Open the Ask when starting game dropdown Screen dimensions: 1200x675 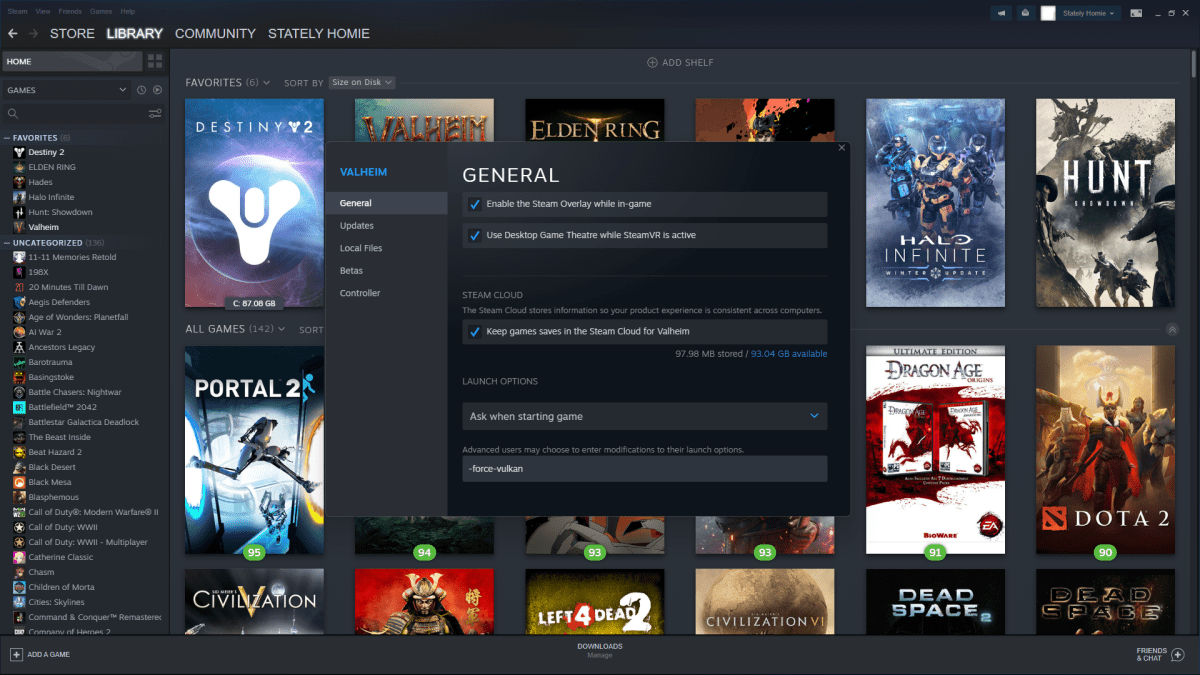pos(644,416)
